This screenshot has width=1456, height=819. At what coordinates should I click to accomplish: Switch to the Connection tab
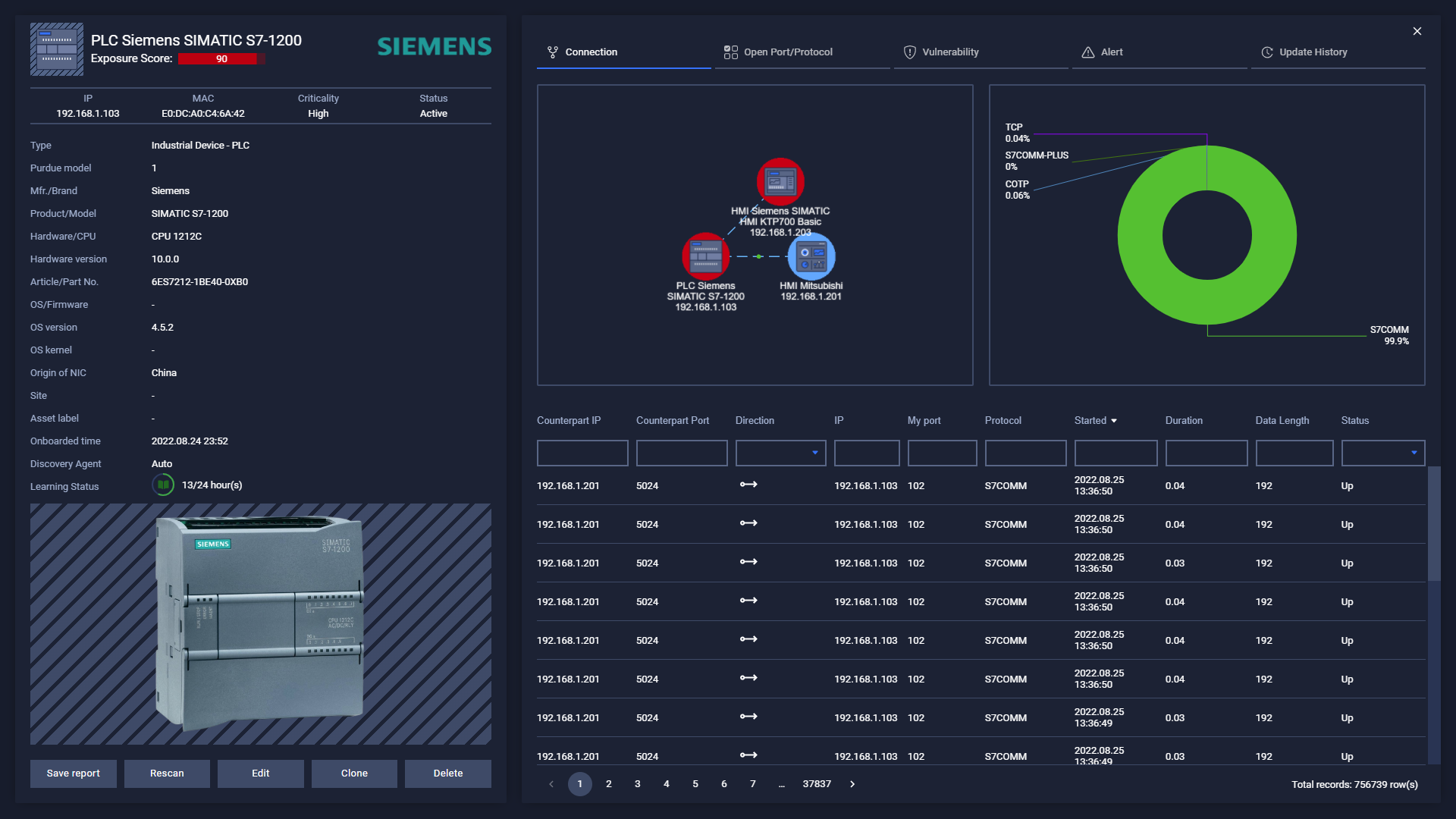623,52
